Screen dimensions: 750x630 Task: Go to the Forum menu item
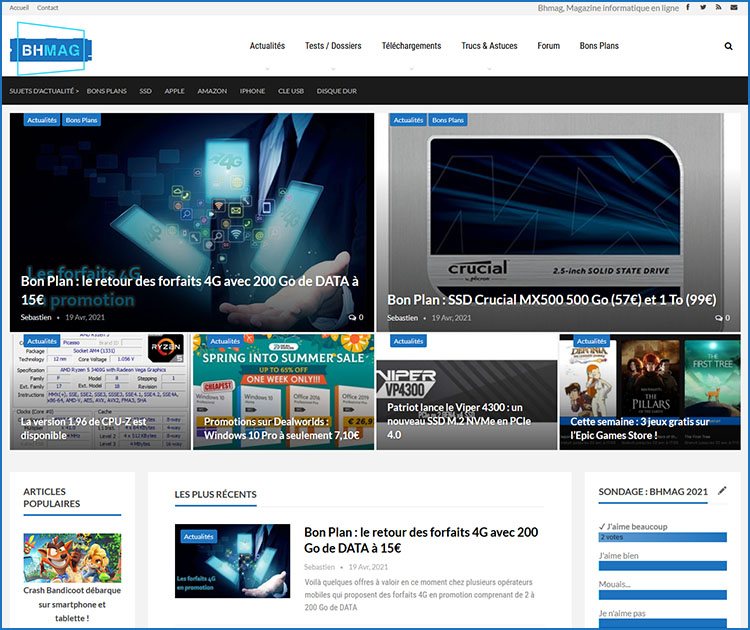pos(548,46)
